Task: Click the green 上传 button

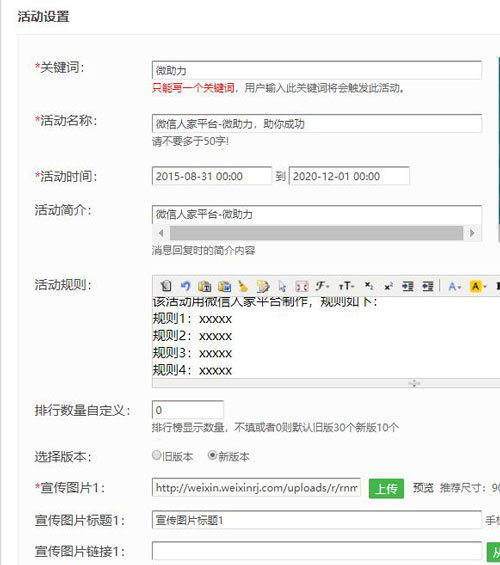Action: click(386, 489)
